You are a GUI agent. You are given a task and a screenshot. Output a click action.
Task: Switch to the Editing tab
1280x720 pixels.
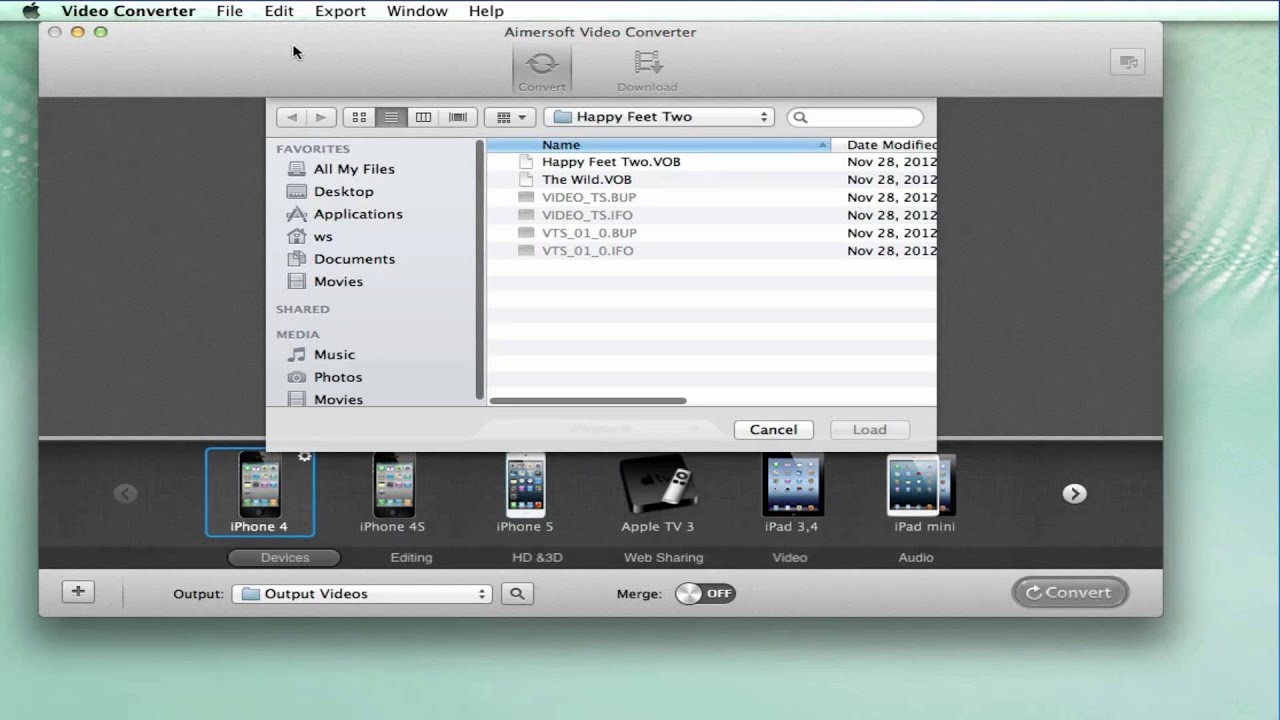point(411,558)
